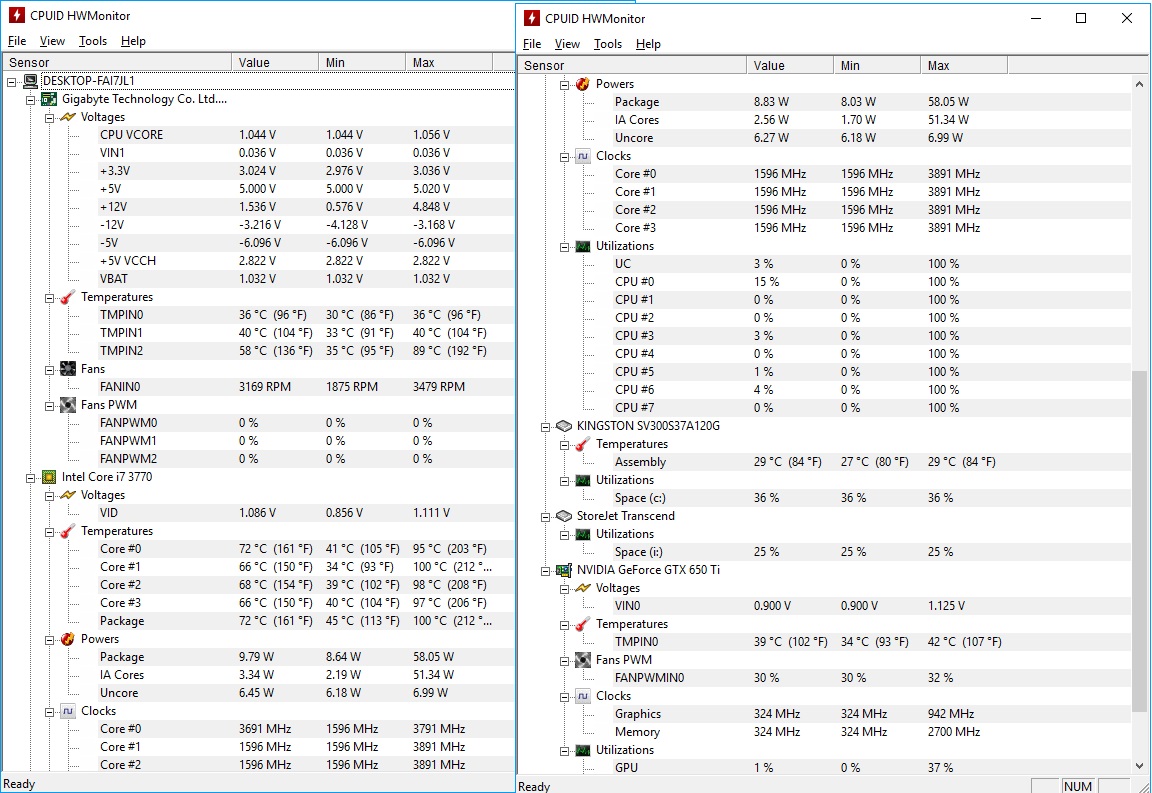The width and height of the screenshot is (1152, 793).
Task: Collapse the Powers group in right window
Action: click(x=564, y=85)
